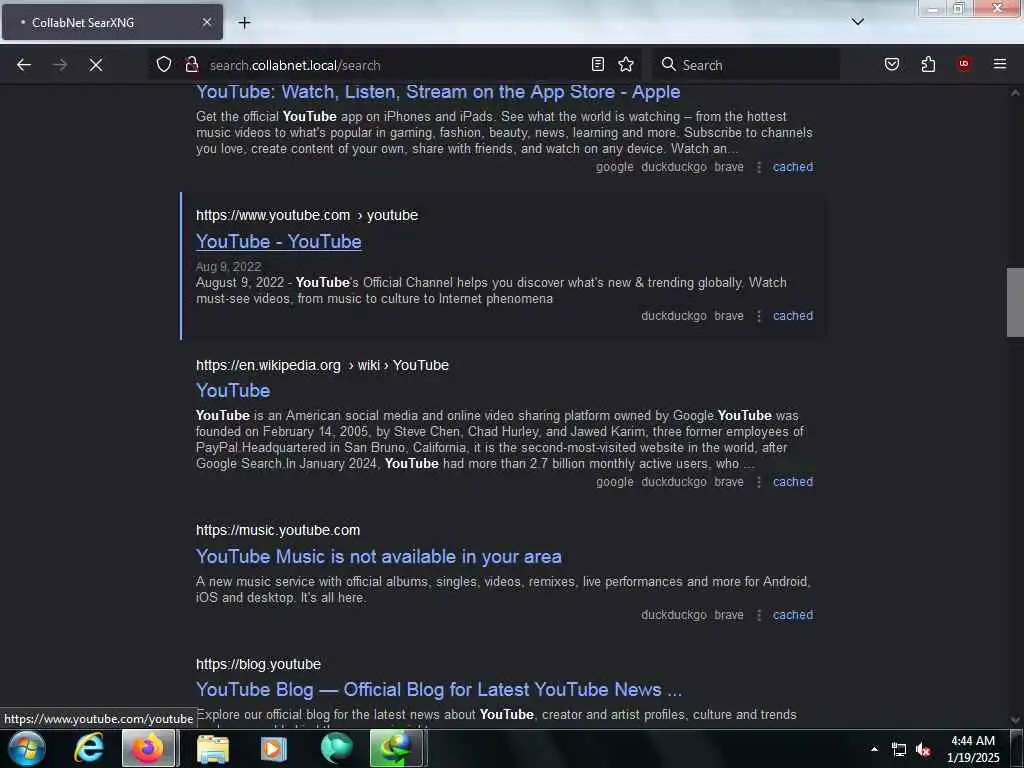Open cached version of App Store result
The image size is (1024, 768).
click(793, 167)
